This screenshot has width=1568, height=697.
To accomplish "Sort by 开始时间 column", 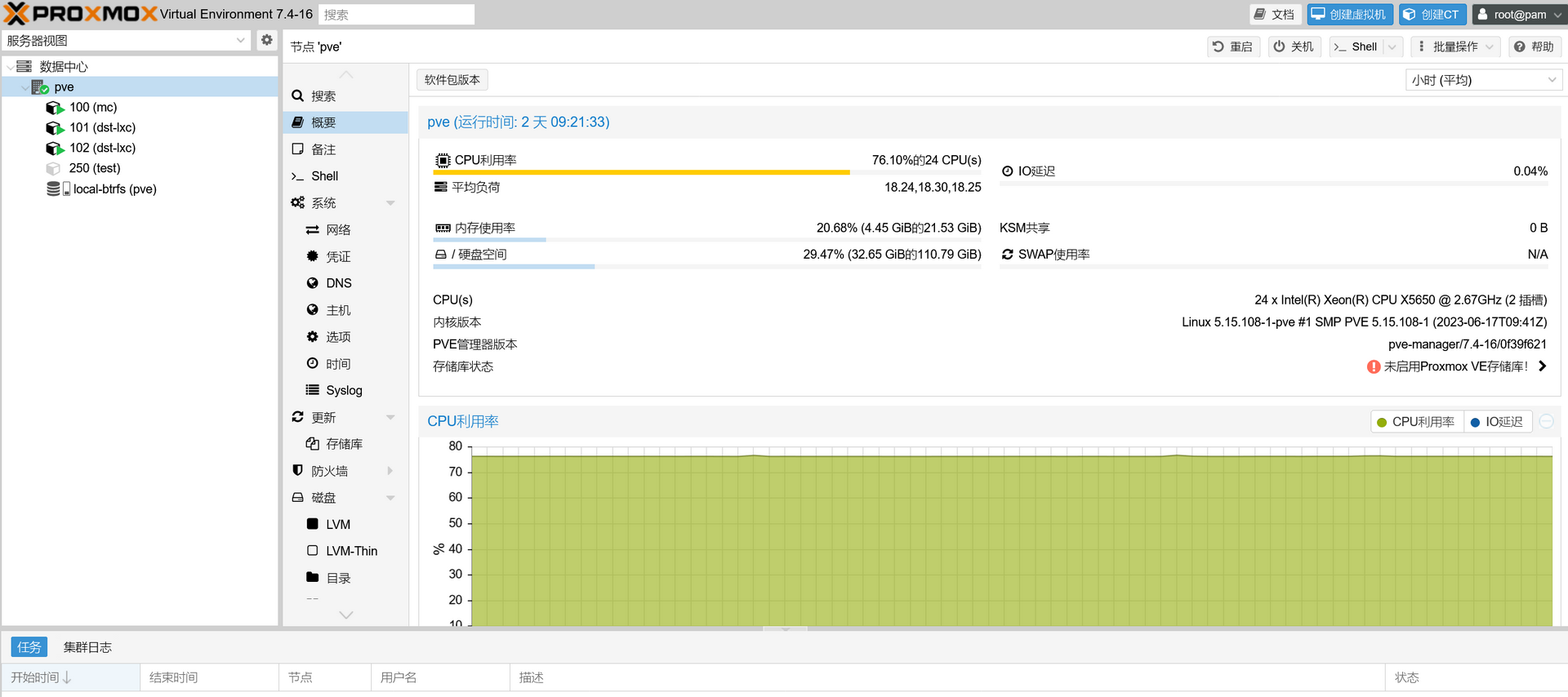I will tap(70, 677).
